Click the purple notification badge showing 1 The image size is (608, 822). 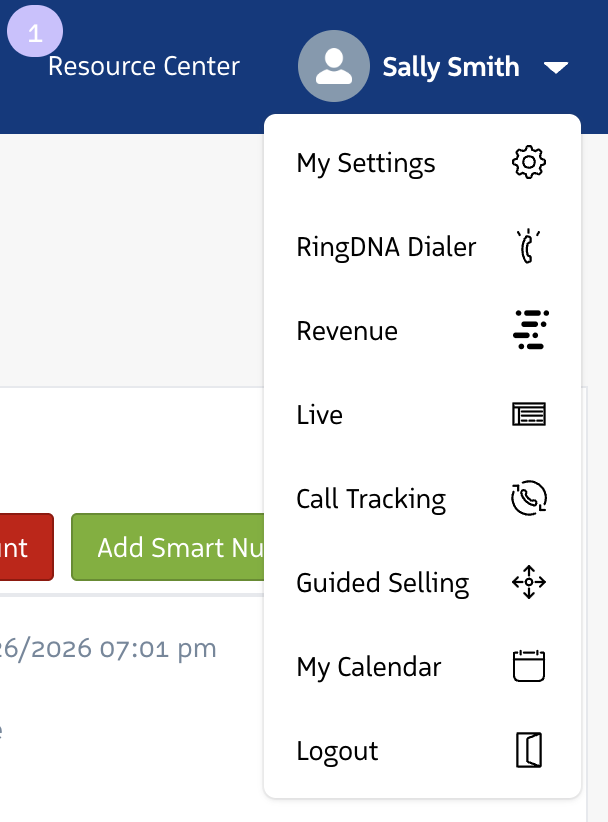(x=35, y=30)
